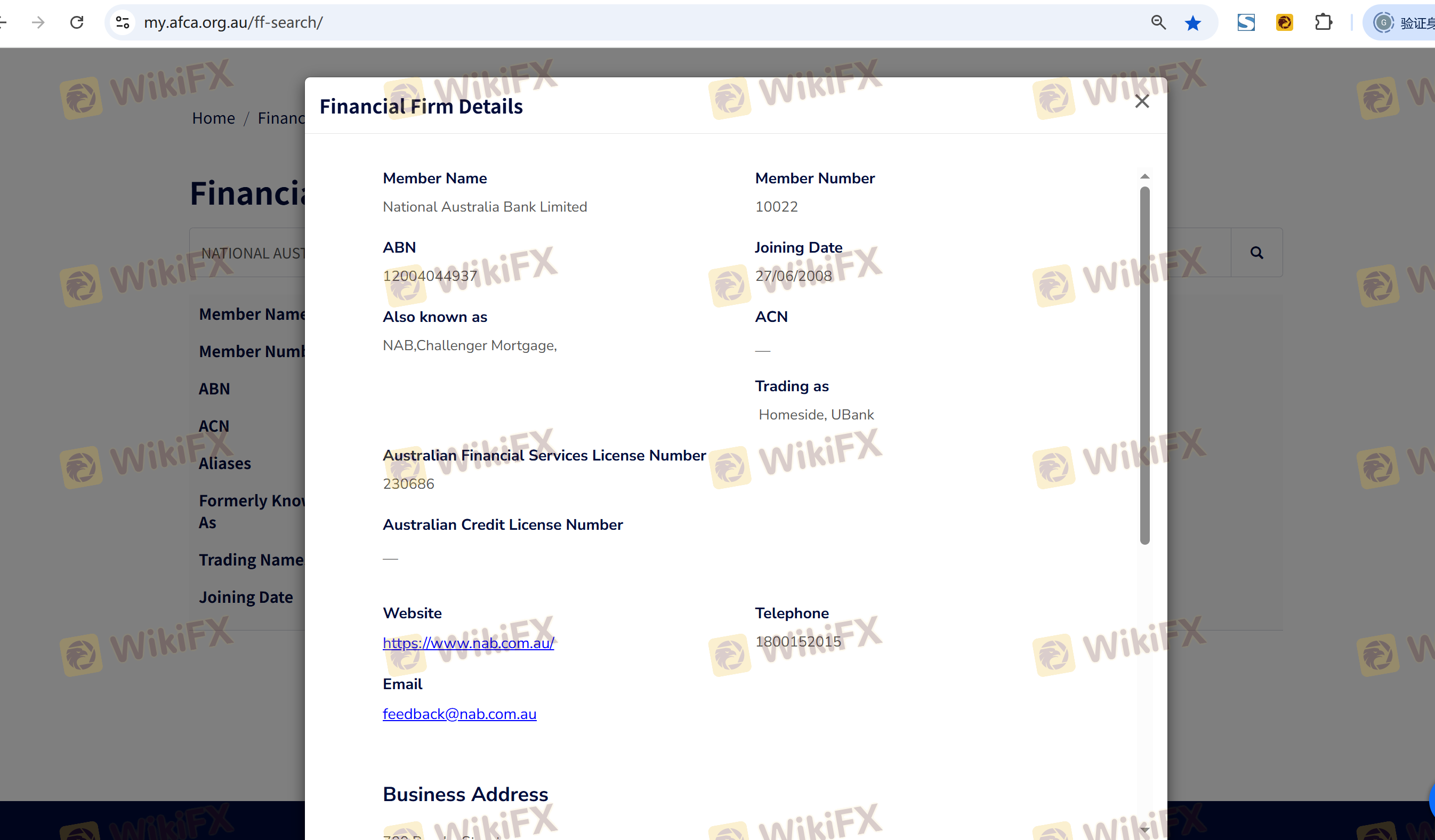This screenshot has height=840, width=1435.
Task: Click the dialog scrollbar up arrow
Action: click(x=1144, y=176)
